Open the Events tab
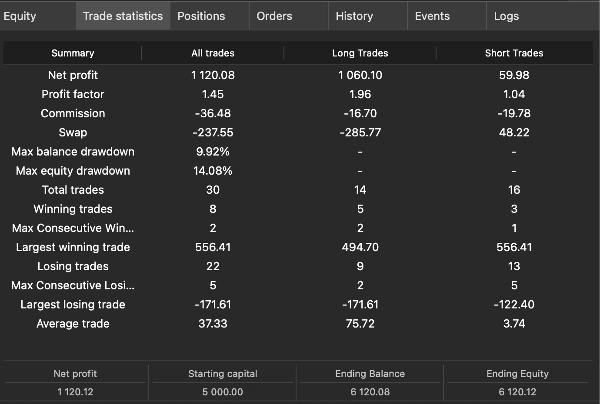 432,16
